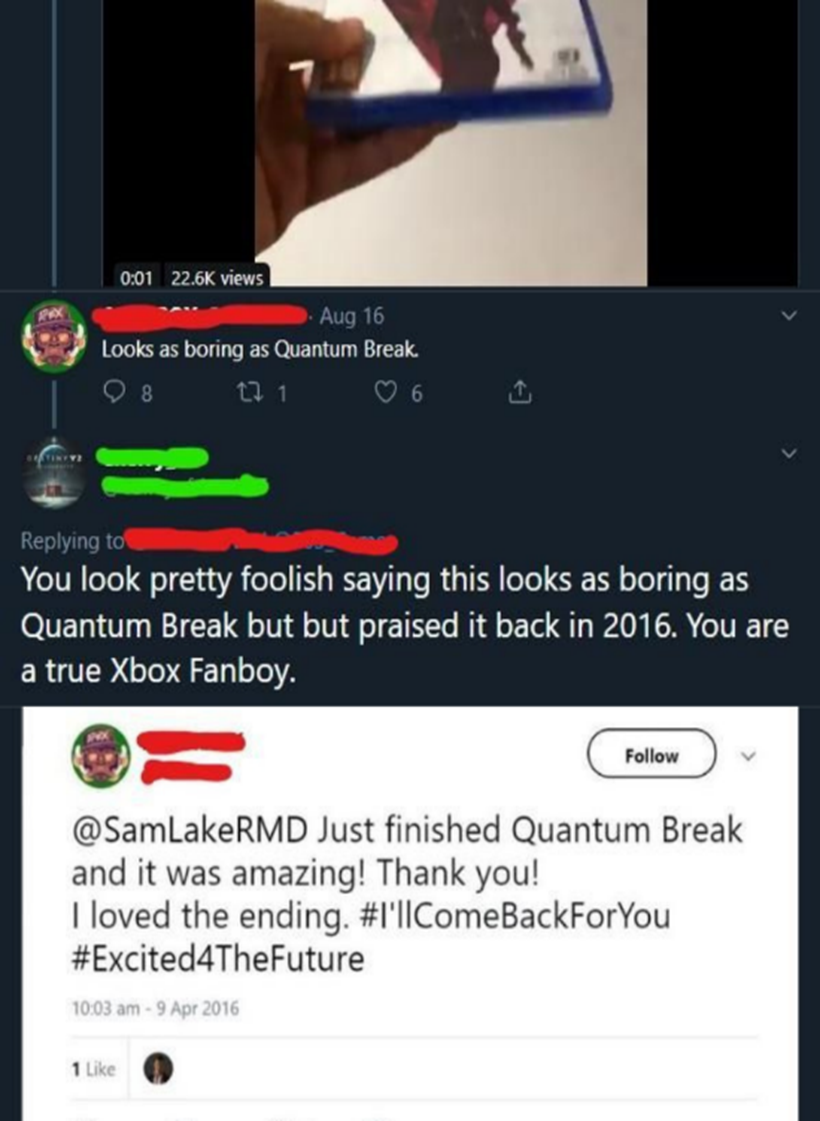The image size is (820, 1121).
Task: Open the 10:03 am 9 Apr 2016 timestamp
Action: (155, 1009)
